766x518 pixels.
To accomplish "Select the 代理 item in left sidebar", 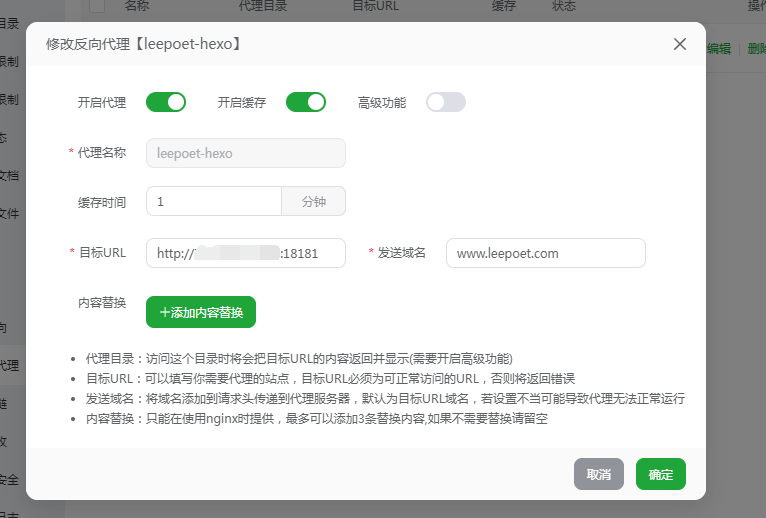I will [9, 365].
